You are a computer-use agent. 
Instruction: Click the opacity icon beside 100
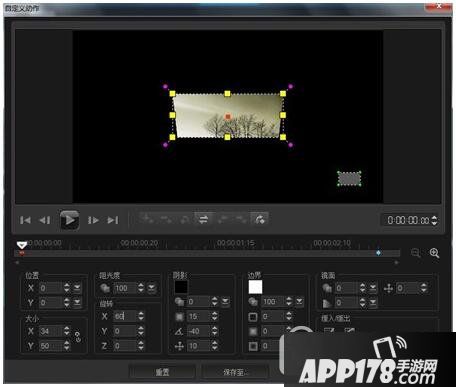tap(105, 288)
